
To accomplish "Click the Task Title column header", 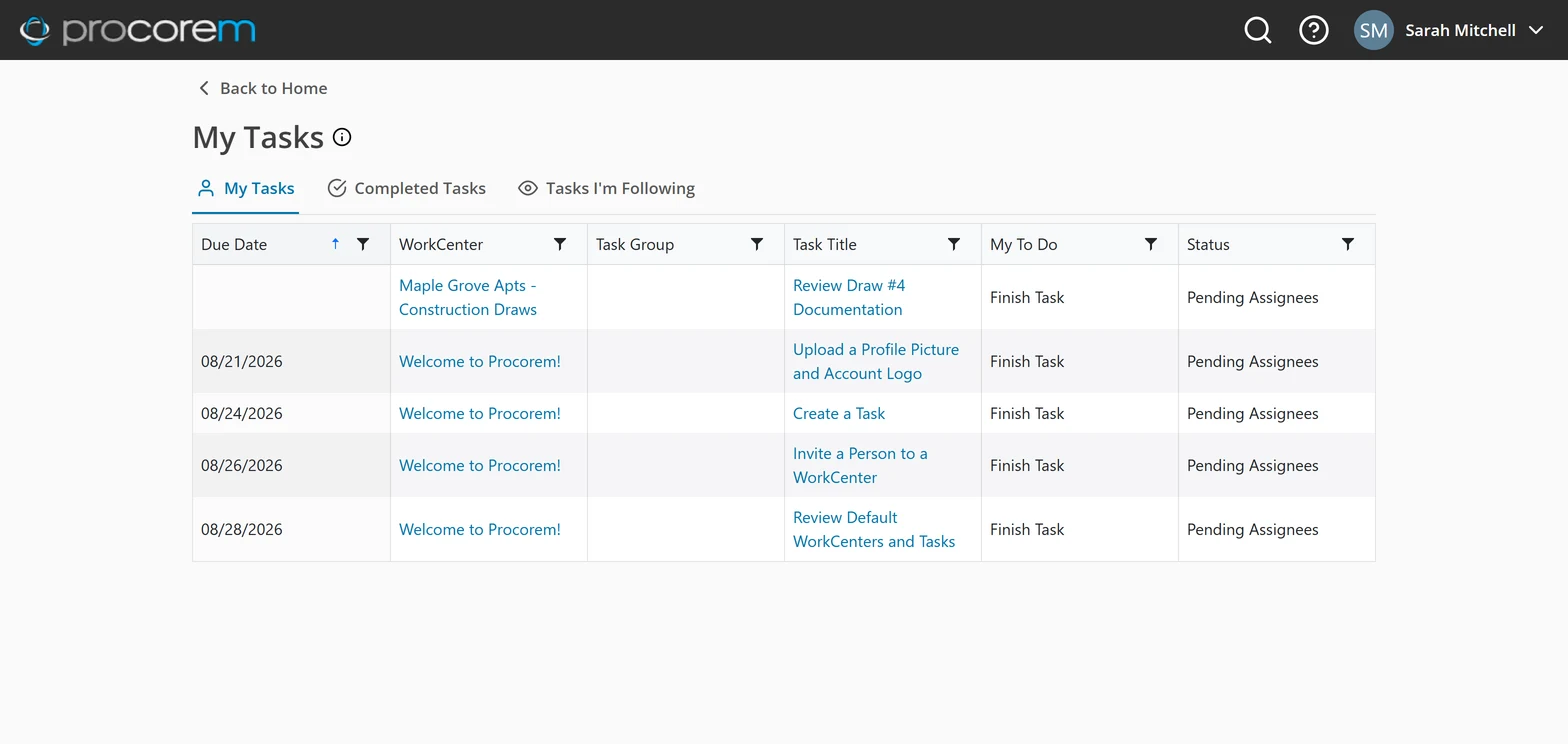I will [825, 244].
